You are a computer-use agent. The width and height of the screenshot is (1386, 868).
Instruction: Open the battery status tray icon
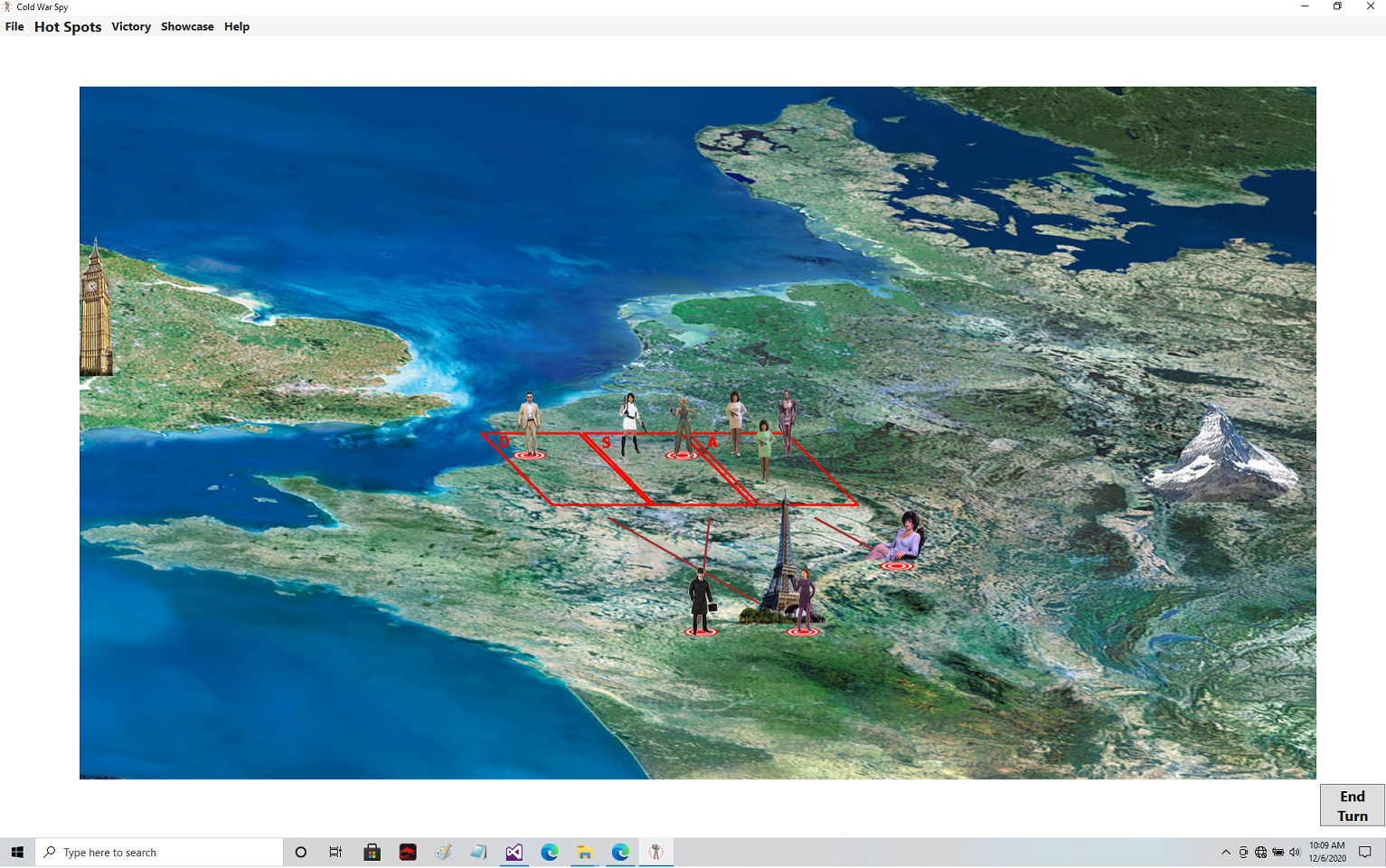(x=1278, y=852)
